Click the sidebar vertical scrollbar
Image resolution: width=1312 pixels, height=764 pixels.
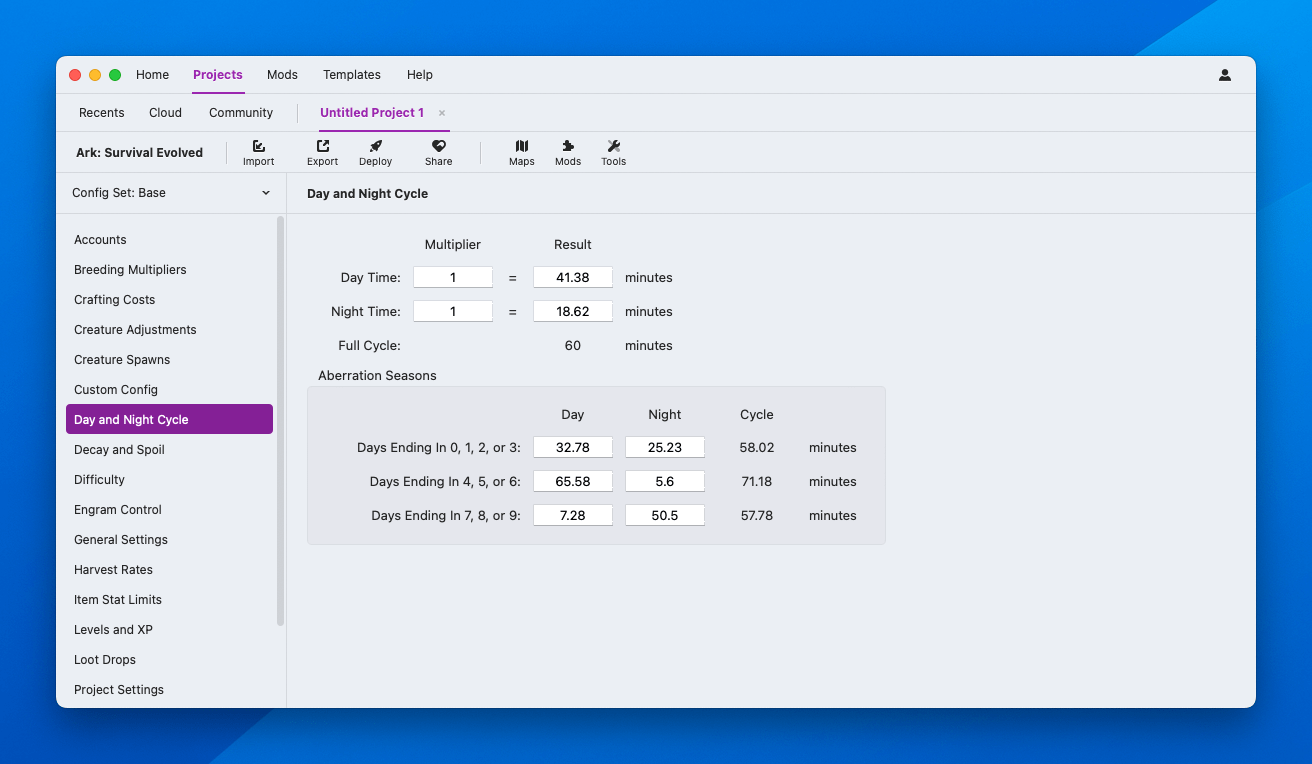coord(280,421)
